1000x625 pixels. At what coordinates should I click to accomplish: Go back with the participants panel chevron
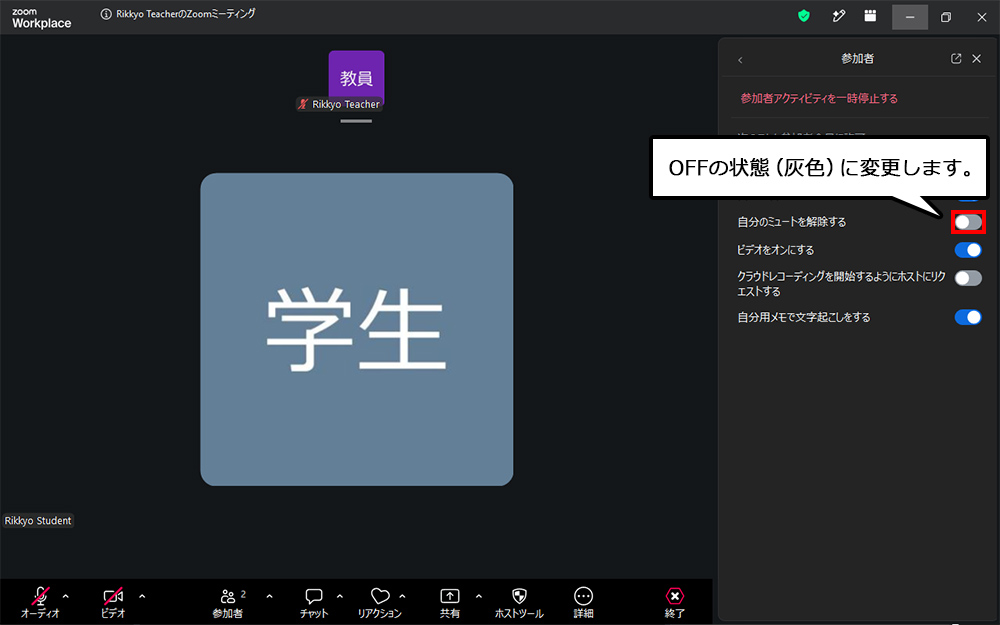point(740,60)
